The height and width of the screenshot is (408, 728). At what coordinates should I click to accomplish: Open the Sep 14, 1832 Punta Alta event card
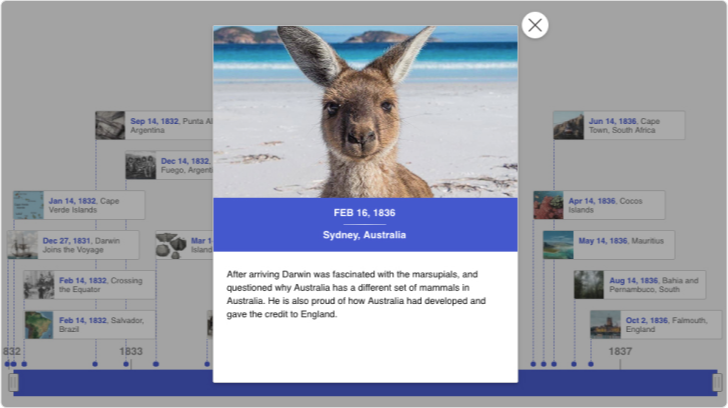point(154,125)
